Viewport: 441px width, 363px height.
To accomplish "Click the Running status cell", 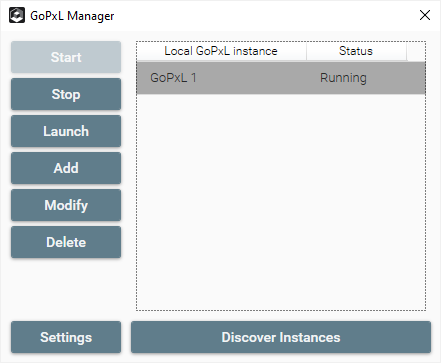I will [x=343, y=78].
